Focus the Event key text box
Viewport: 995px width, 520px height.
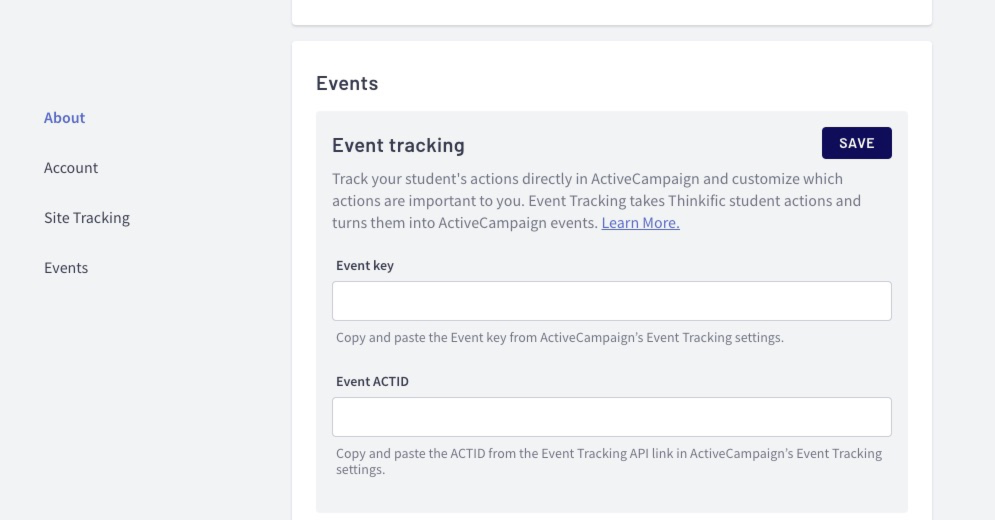(x=612, y=301)
